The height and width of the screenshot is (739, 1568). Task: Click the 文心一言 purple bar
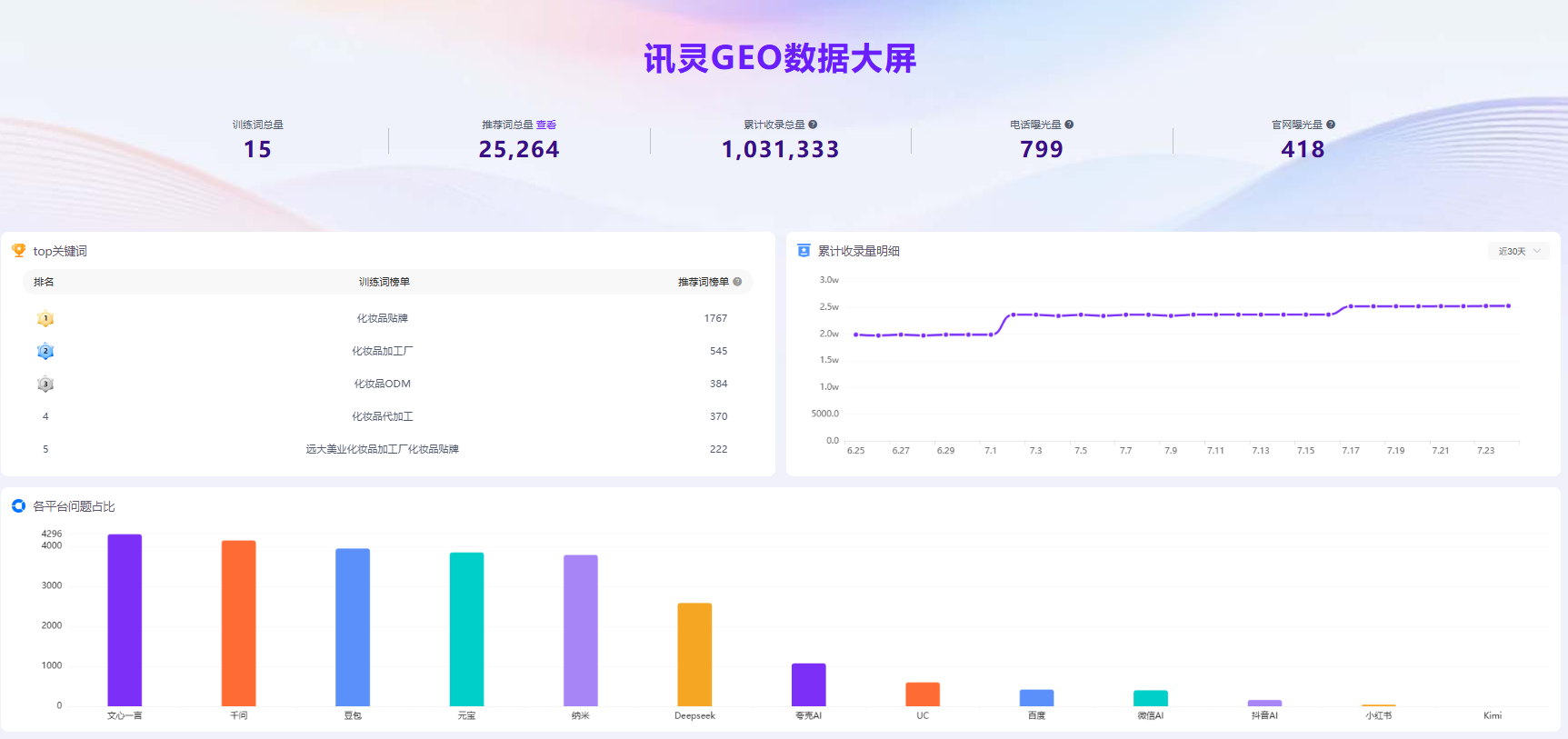125,620
